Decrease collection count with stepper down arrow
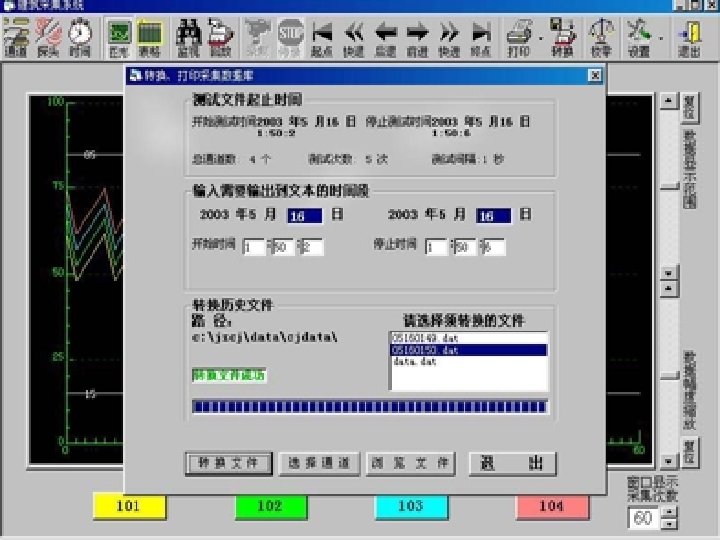Viewport: 720px width, 540px height. pos(669,523)
